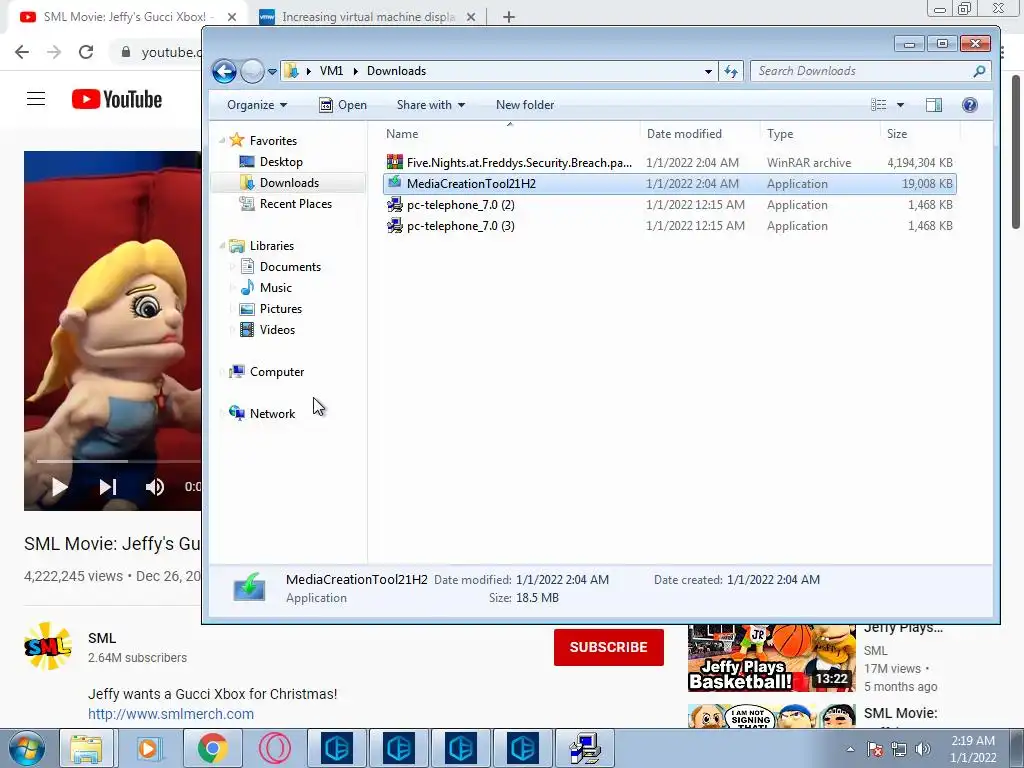The width and height of the screenshot is (1024, 768).
Task: Expand the Computer tree node
Action: coord(222,372)
